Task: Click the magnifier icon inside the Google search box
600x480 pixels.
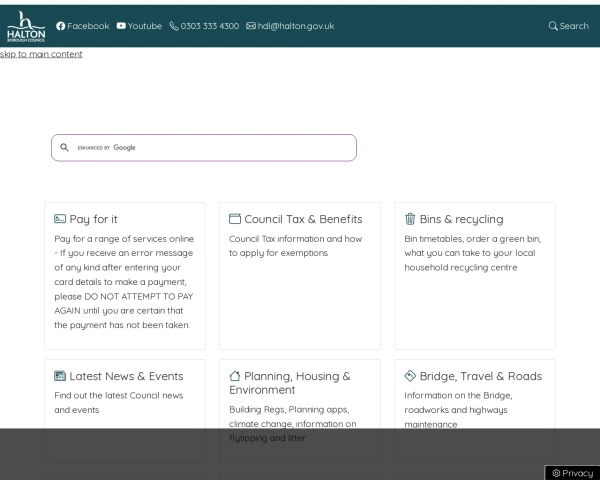Action: [64, 148]
